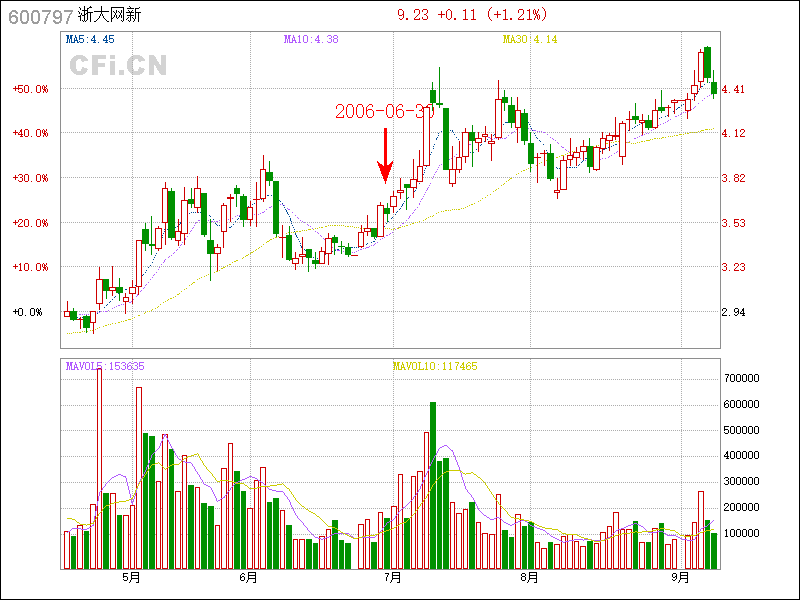The height and width of the screenshot is (600, 800).
Task: Click the CFi.CN watermark logo
Action: [118, 65]
